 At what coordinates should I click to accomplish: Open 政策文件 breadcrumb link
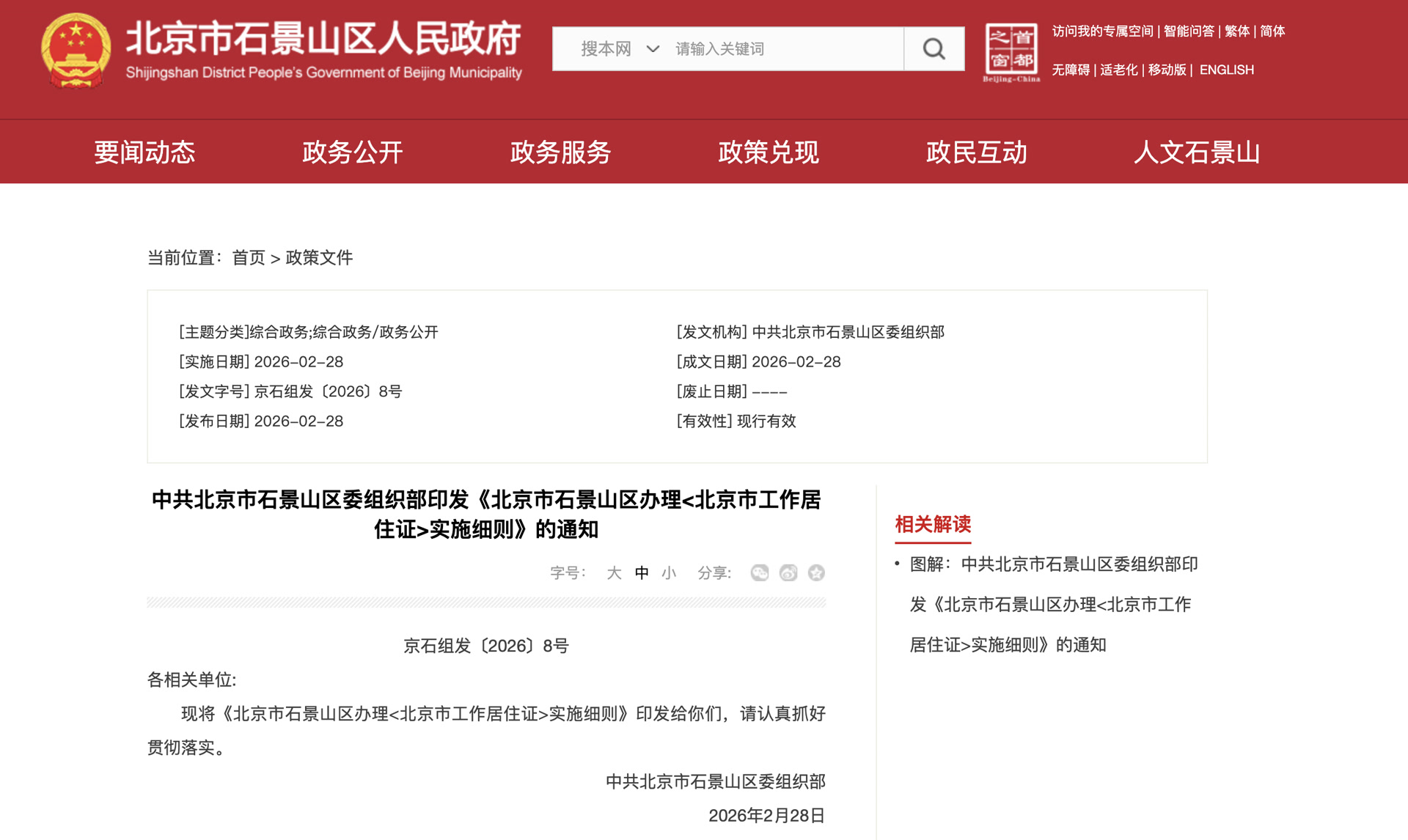coord(319,258)
